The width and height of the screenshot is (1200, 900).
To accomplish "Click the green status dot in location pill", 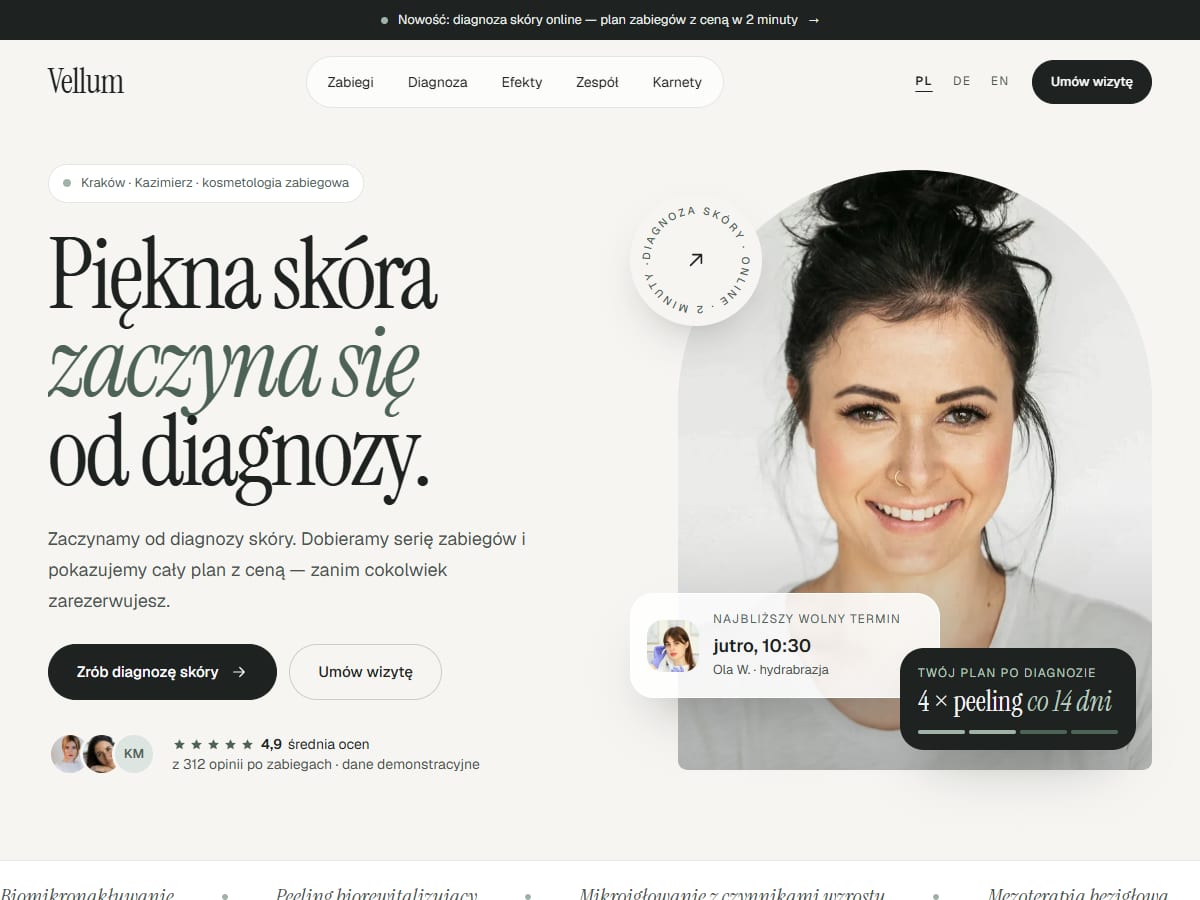I will tap(67, 183).
